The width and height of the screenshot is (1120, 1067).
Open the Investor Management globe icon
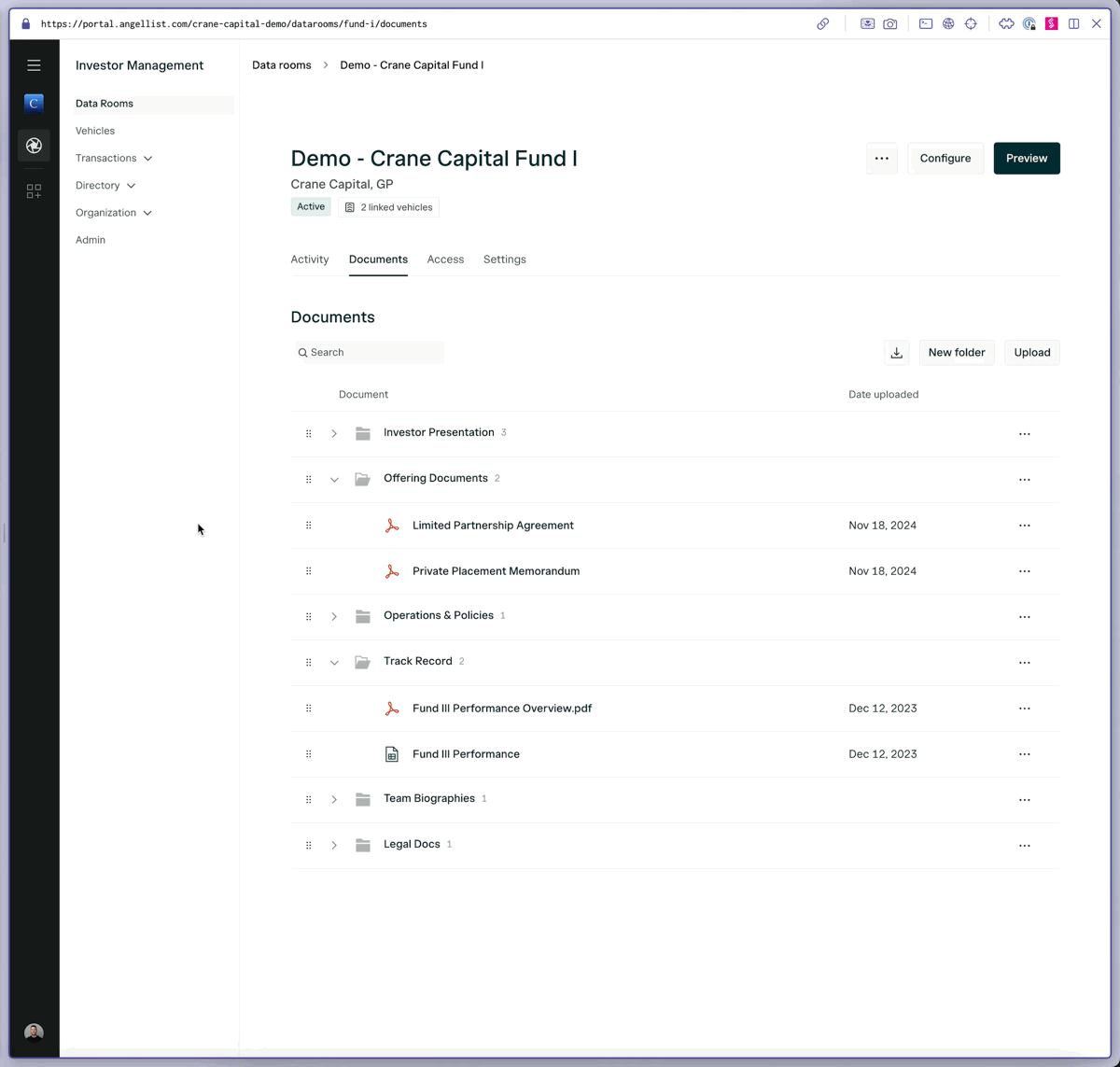34,146
